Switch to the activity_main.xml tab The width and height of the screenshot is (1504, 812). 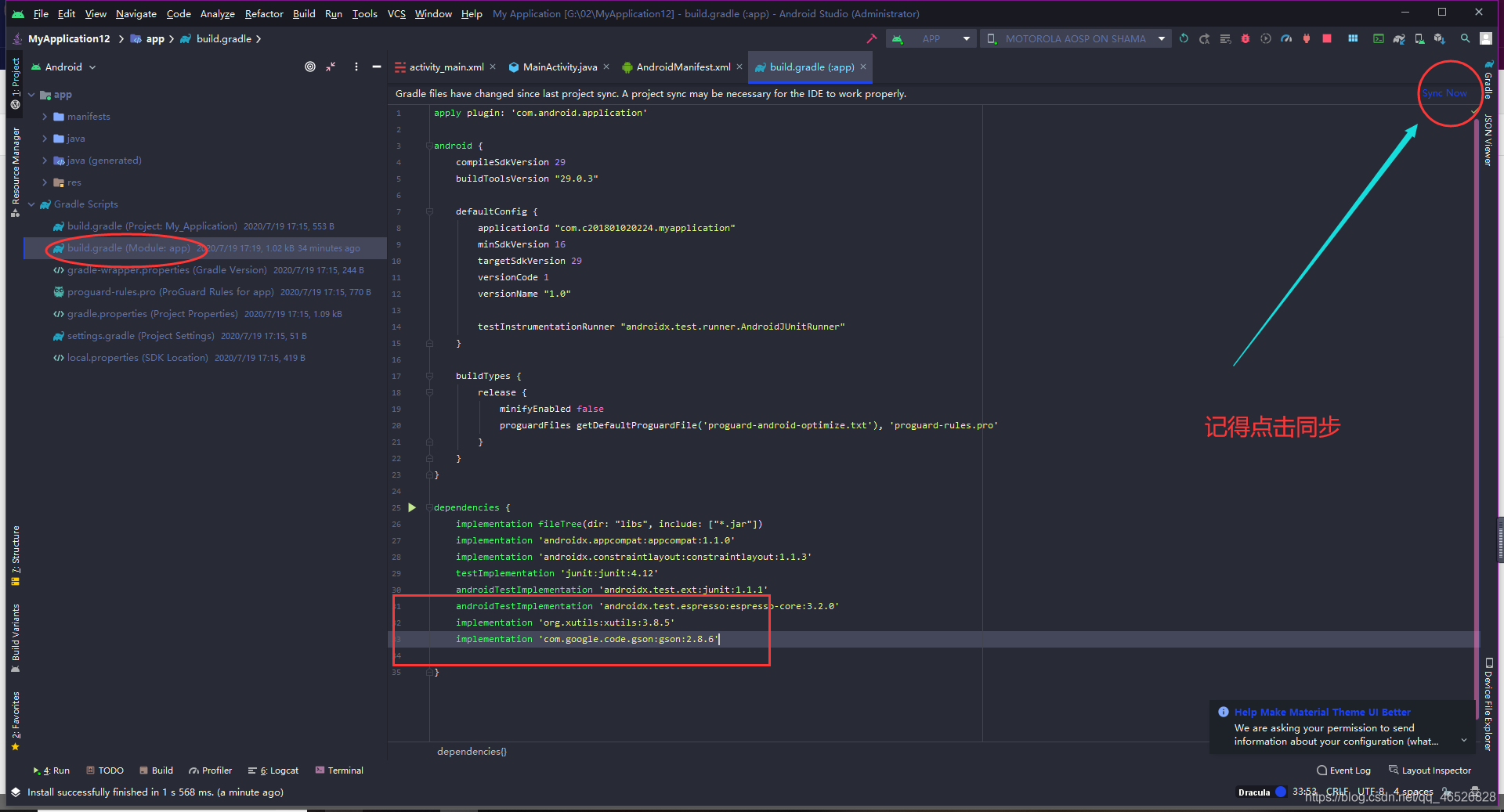tap(446, 67)
